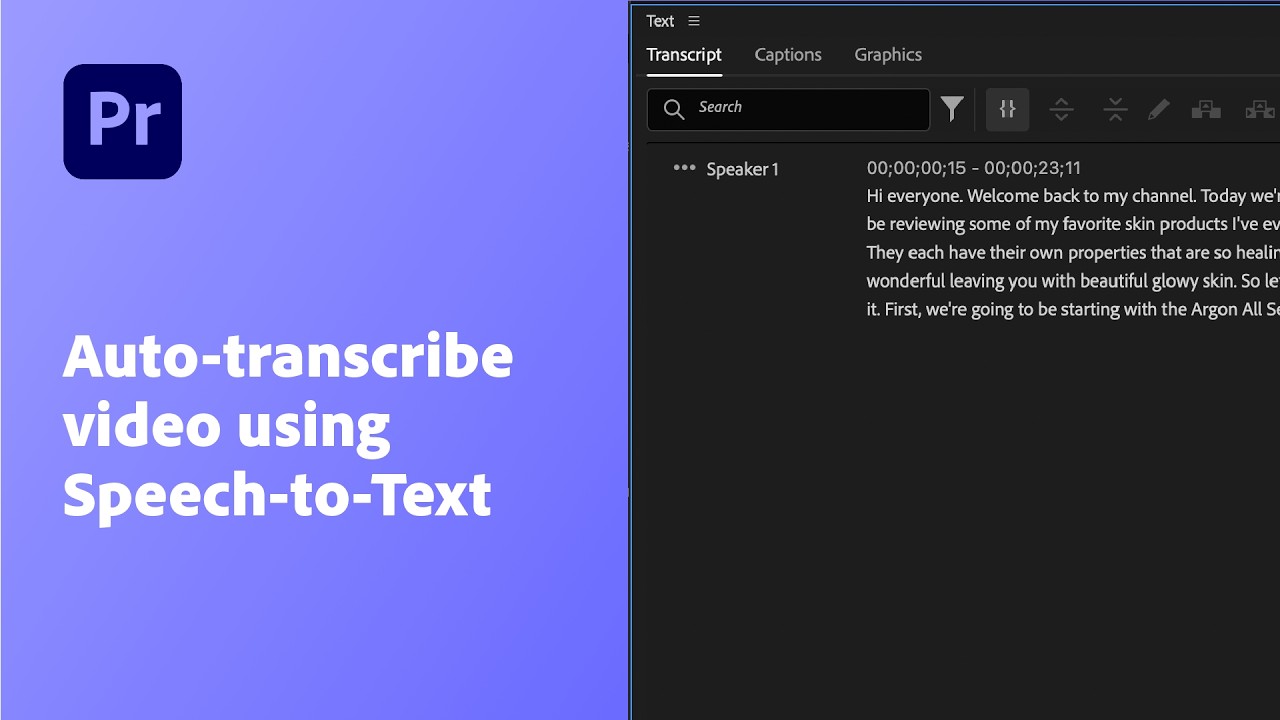Toggle the highlighted pause-markers button
Viewport: 1280px width, 720px height.
(1007, 109)
